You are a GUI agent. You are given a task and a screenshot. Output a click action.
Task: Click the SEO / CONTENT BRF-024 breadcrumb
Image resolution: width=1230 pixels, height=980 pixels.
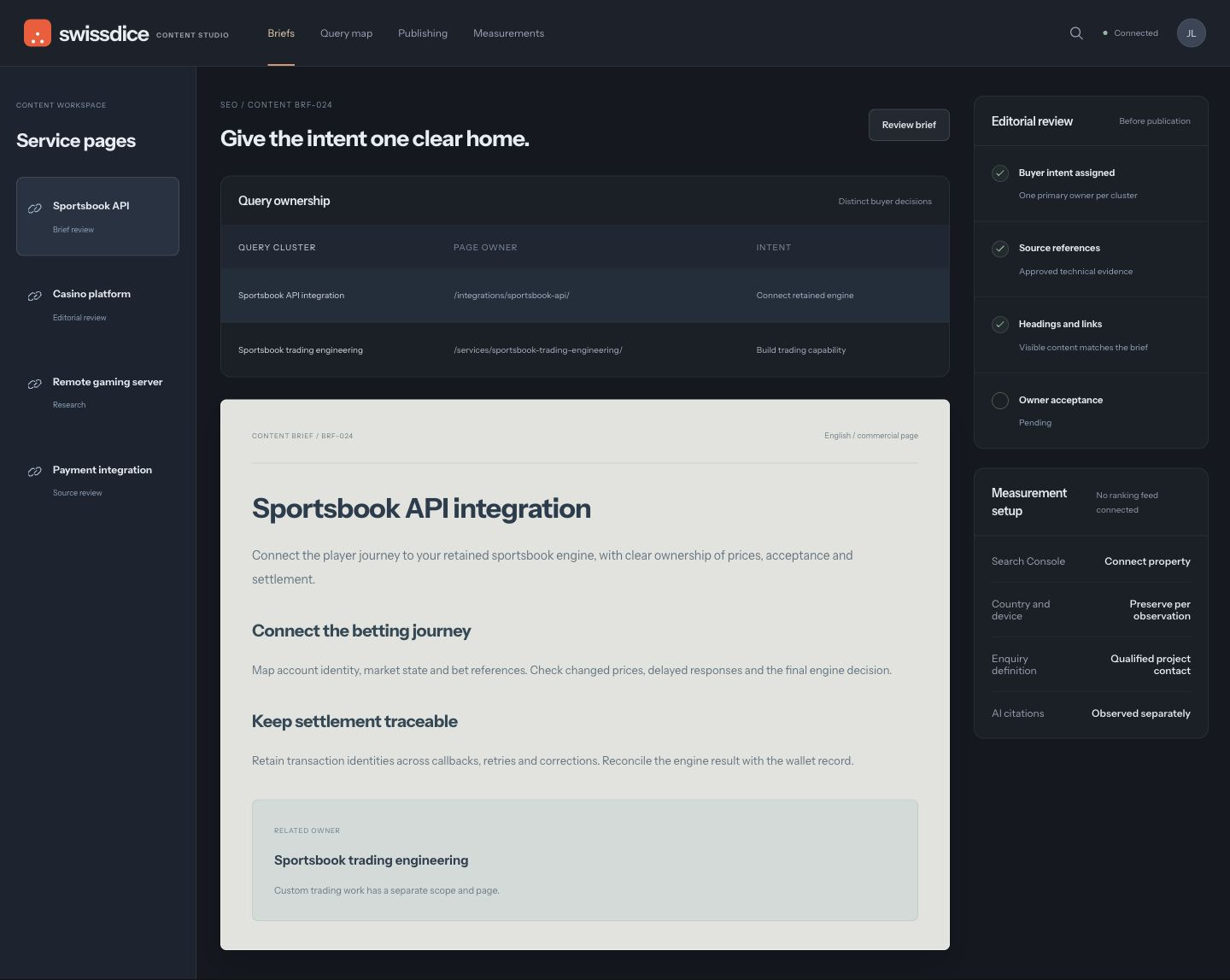pyautogui.click(x=276, y=105)
